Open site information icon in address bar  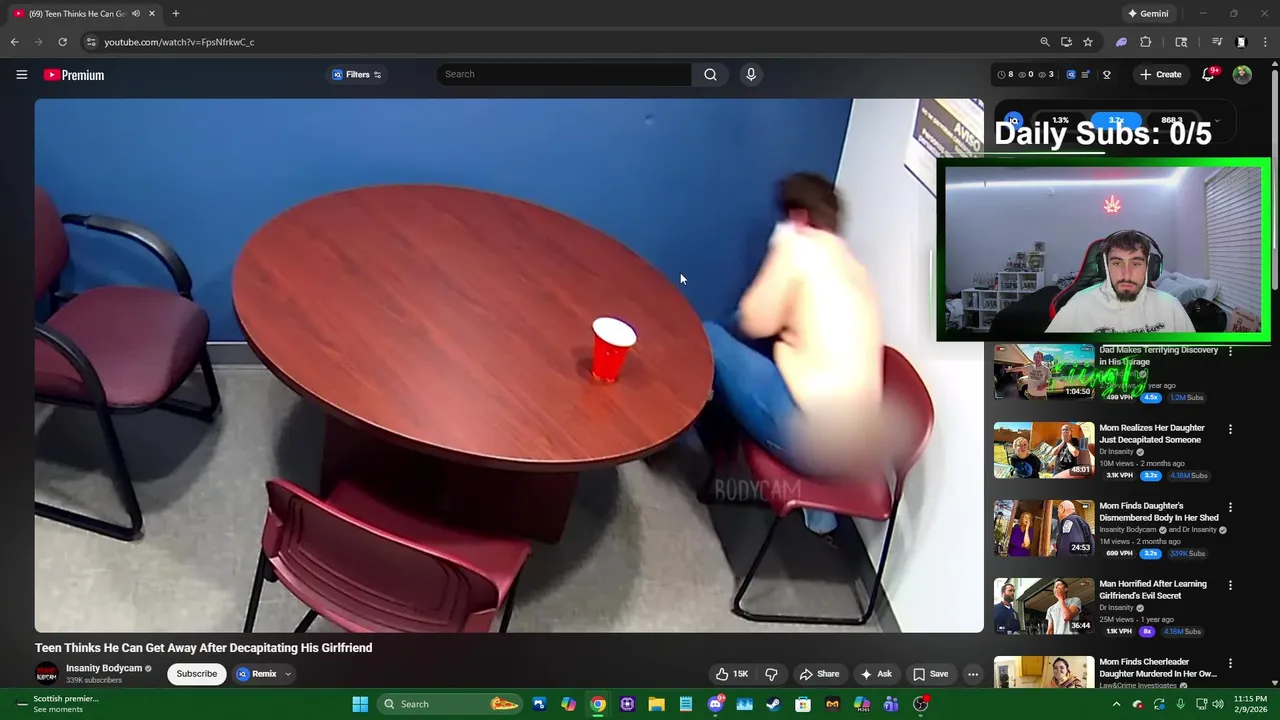coord(91,42)
